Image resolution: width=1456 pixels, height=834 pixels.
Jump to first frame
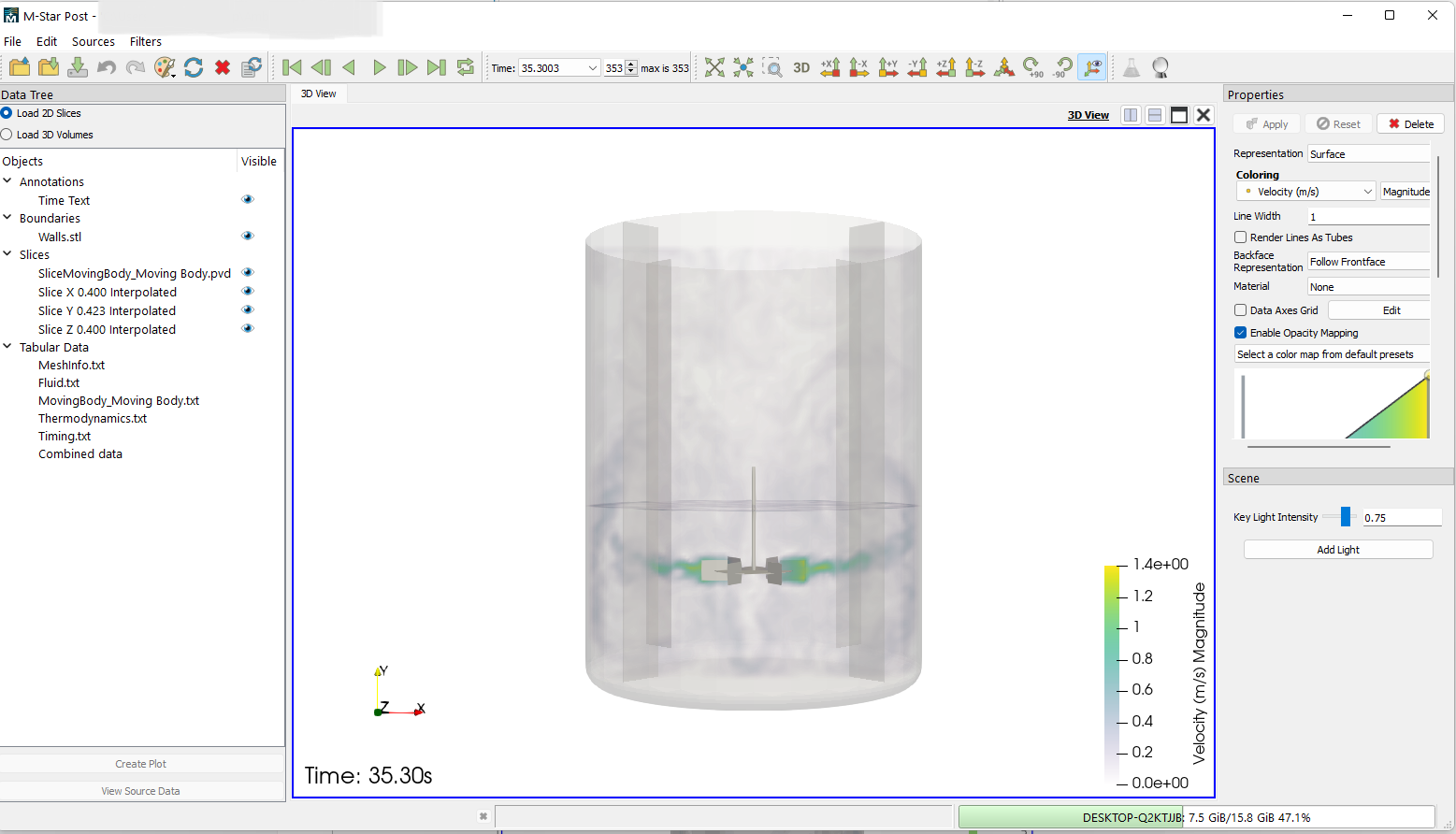coord(292,67)
